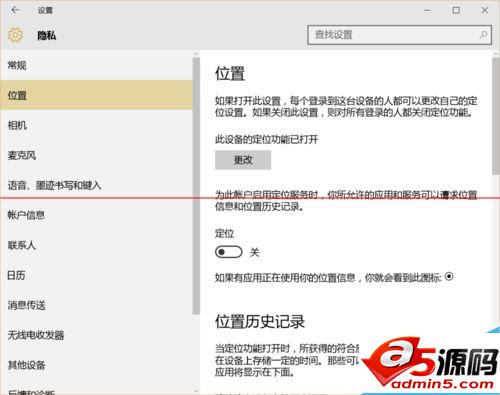Open the 其他设备 section
This screenshot has height=395, width=500.
coord(96,365)
